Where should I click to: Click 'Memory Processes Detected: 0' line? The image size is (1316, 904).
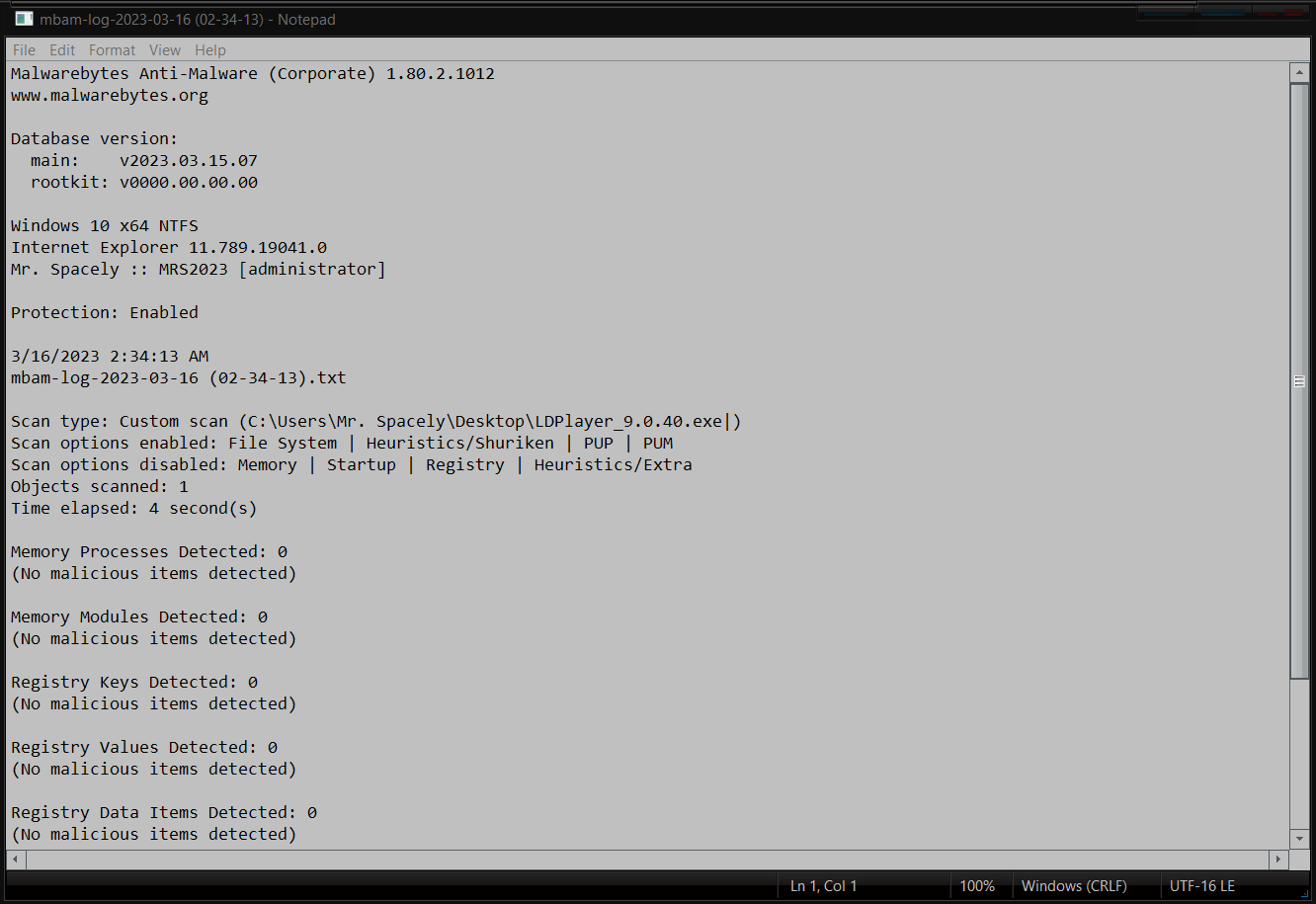(149, 552)
